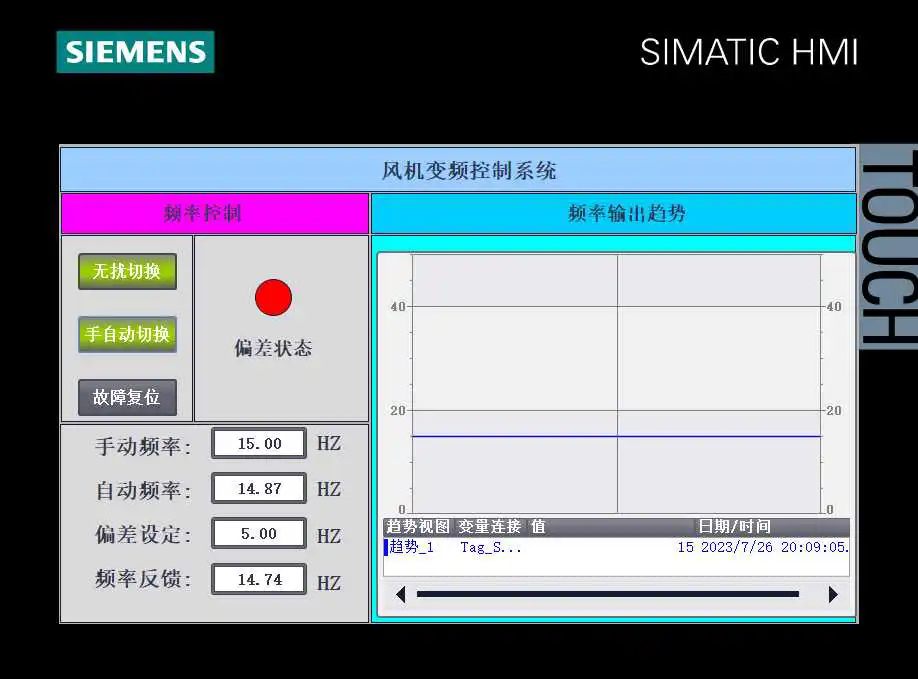Edit the 偏差设定 value field

(259, 533)
